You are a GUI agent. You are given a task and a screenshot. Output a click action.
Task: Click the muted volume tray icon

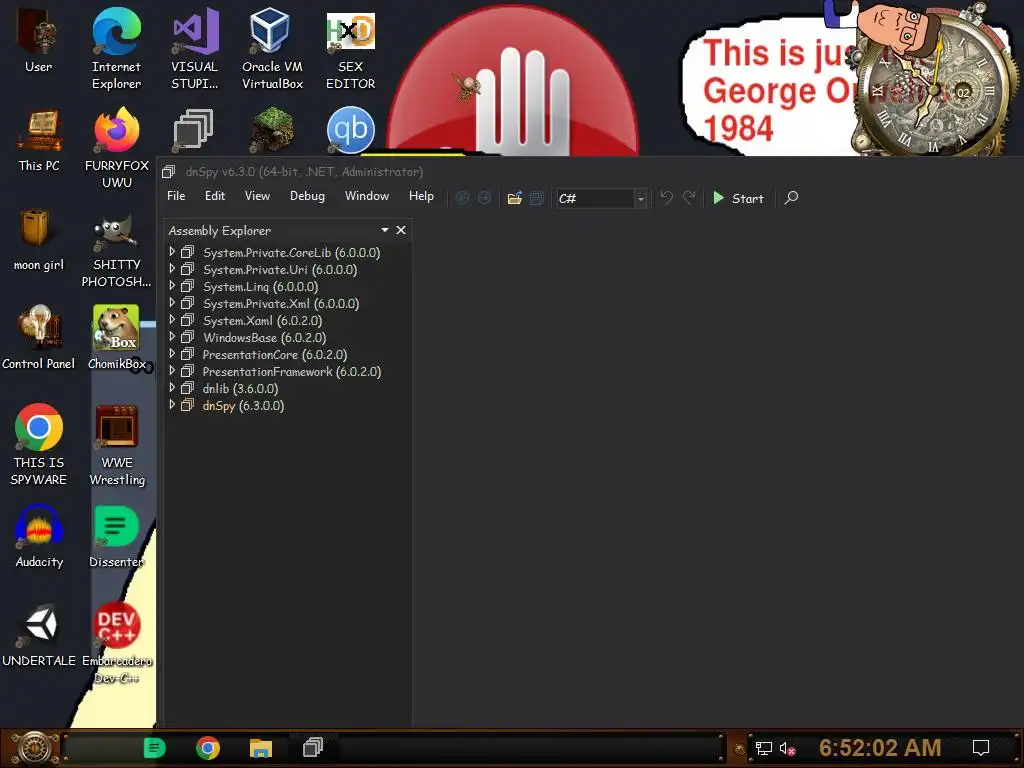click(787, 748)
